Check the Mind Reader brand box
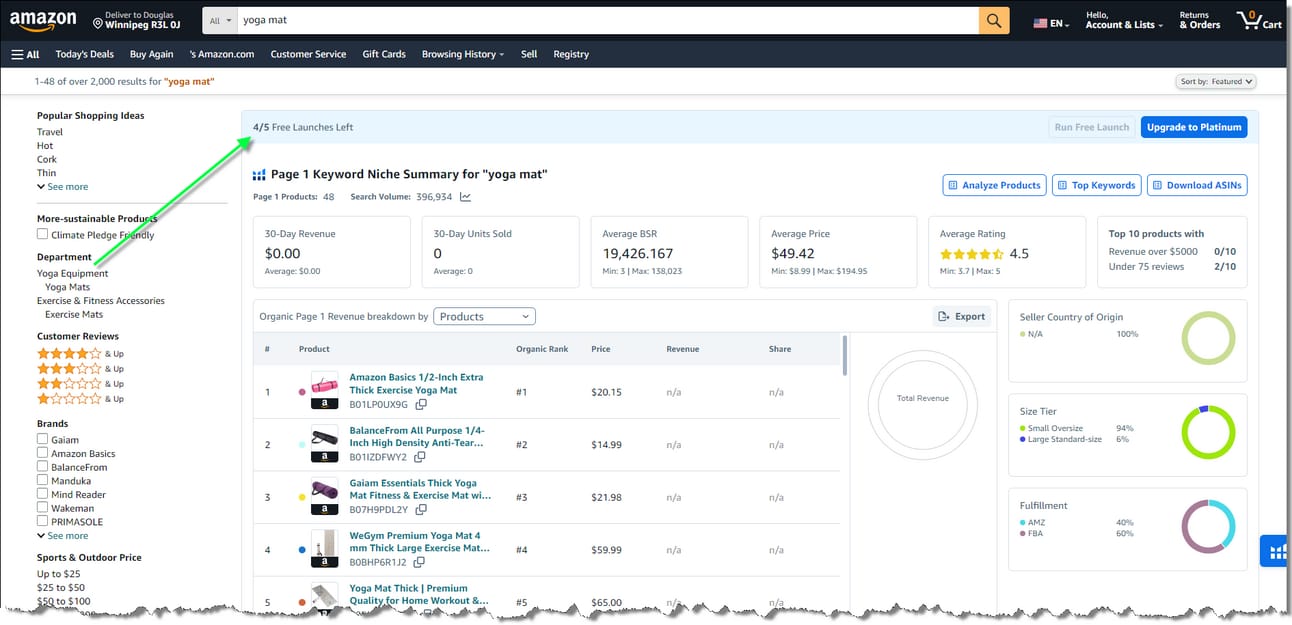Screen dimensions: 1292x625 (42, 494)
